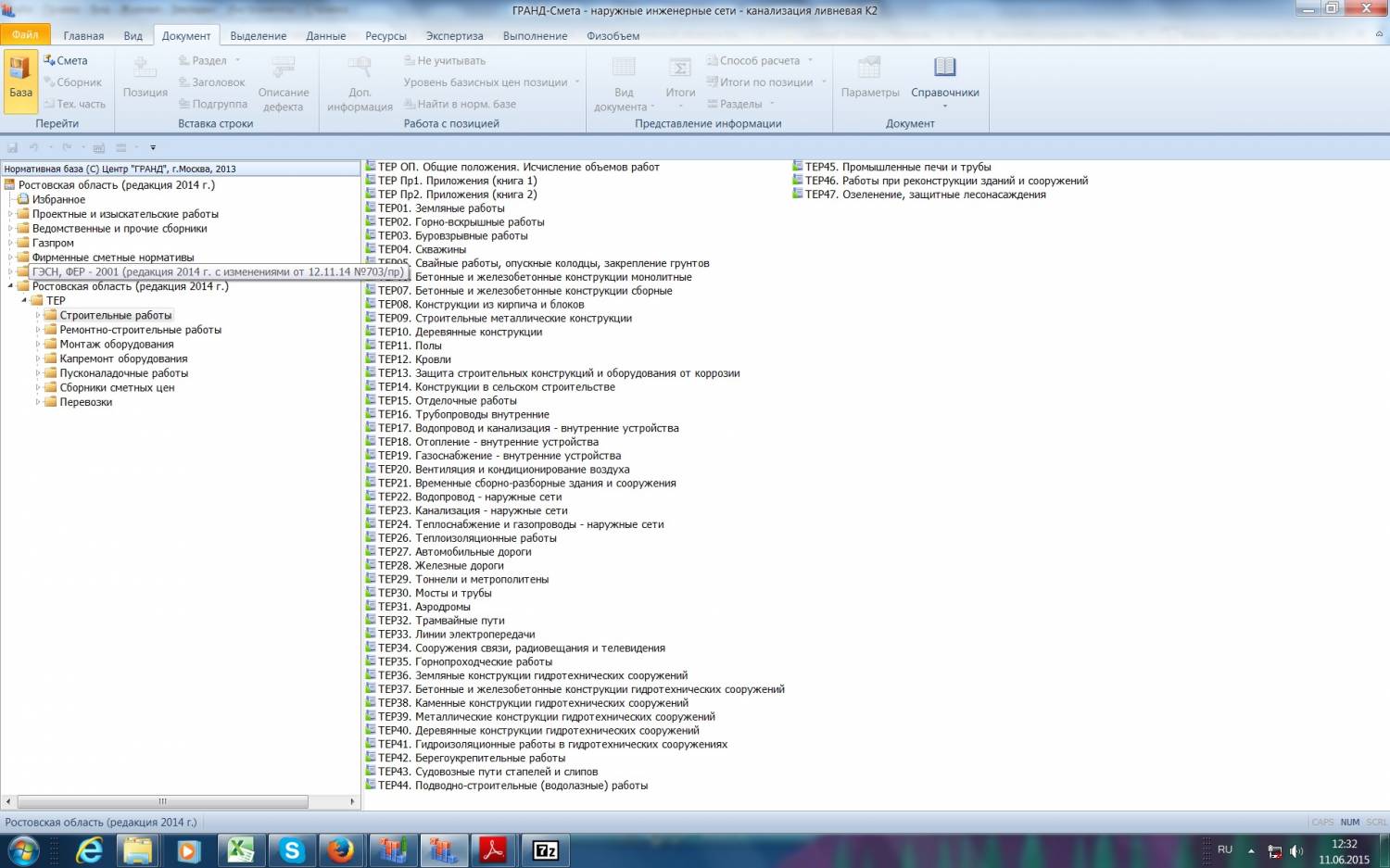Click the tree panel horizontal scrollbar

click(x=162, y=801)
